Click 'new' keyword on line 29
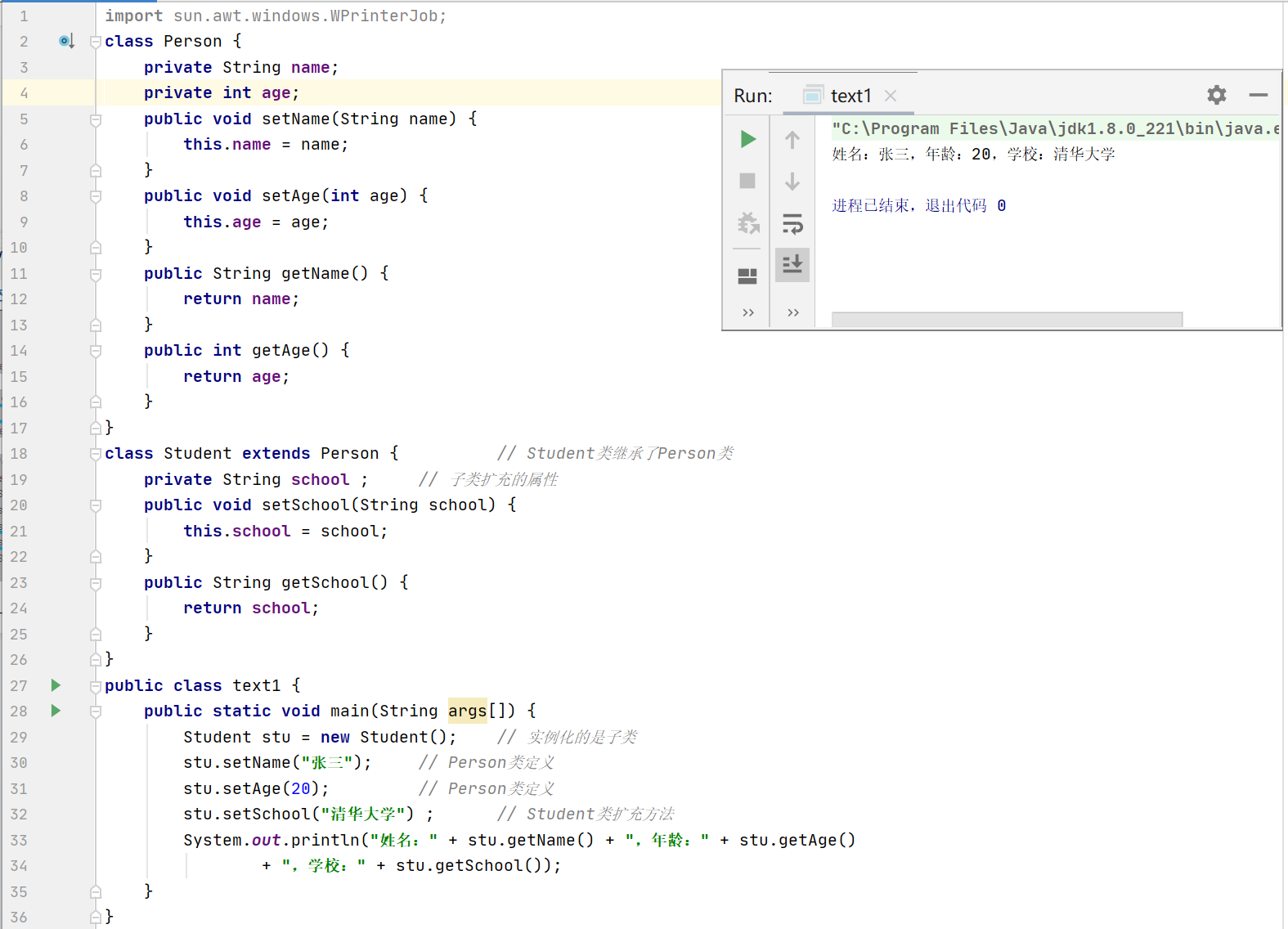1288x929 pixels. (334, 737)
